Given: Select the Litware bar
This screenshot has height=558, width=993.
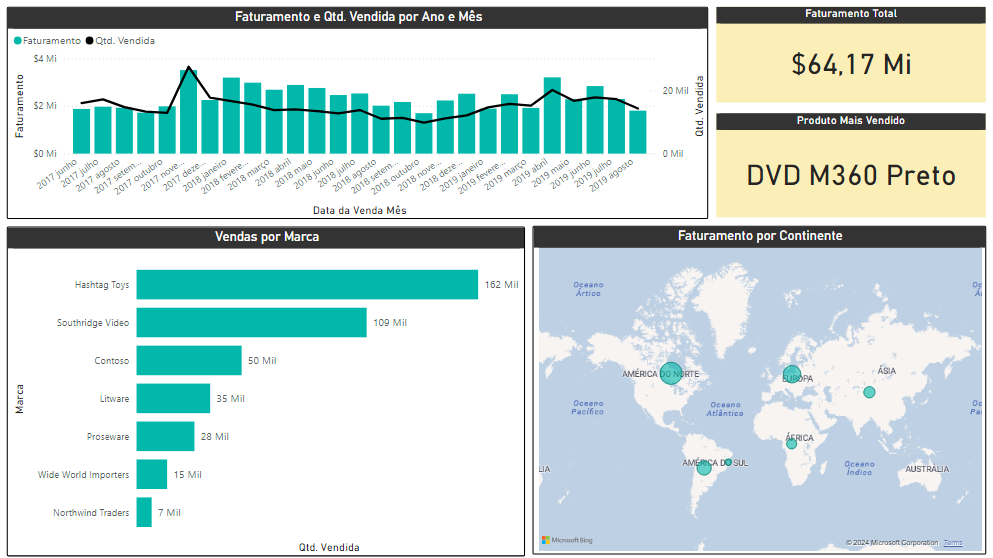Looking at the screenshot, I should tap(173, 398).
